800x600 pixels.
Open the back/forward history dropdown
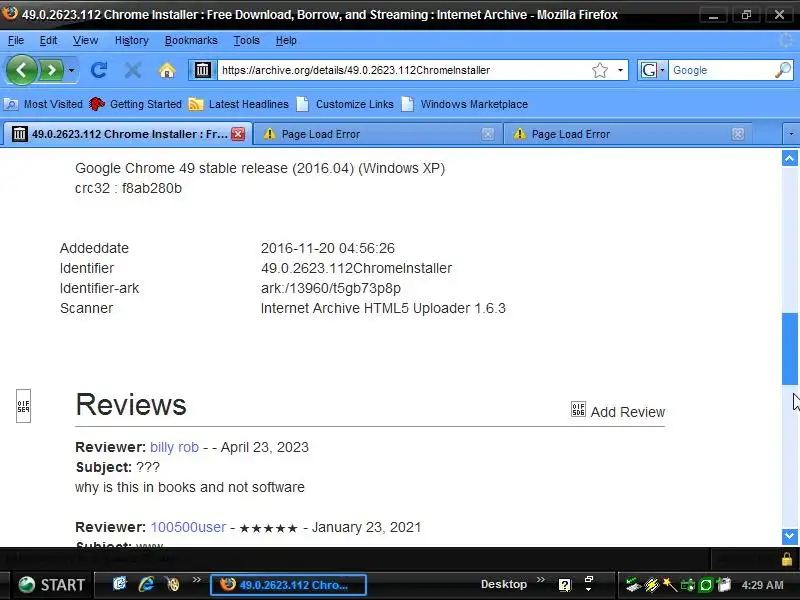71,70
